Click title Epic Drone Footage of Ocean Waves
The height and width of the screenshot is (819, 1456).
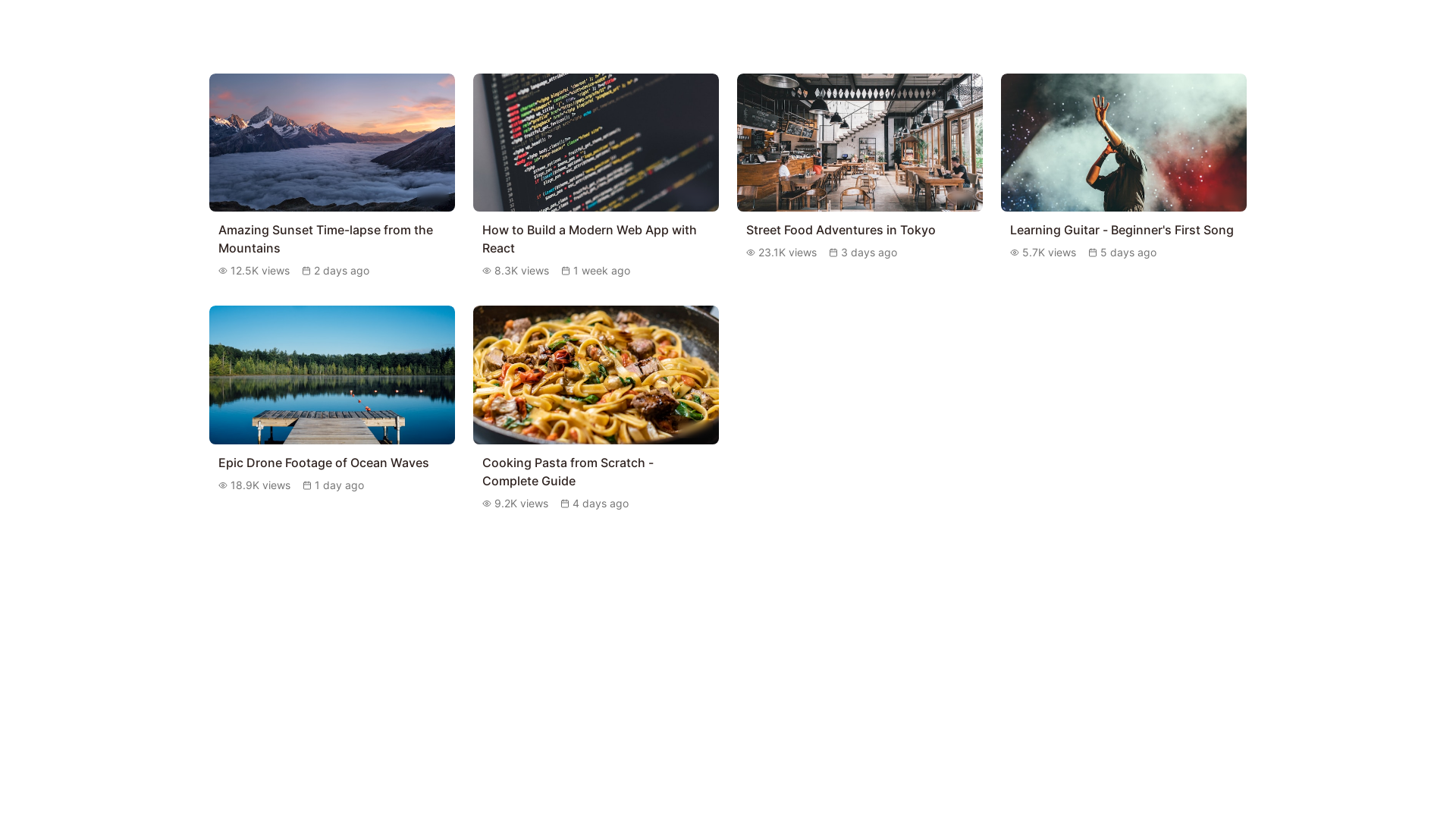(324, 463)
